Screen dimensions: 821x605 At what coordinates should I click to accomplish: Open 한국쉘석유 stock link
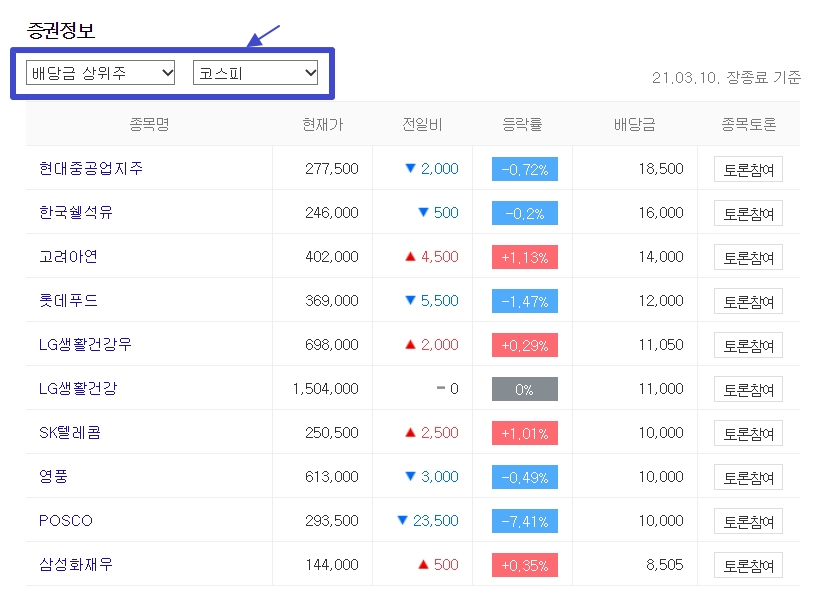76,213
